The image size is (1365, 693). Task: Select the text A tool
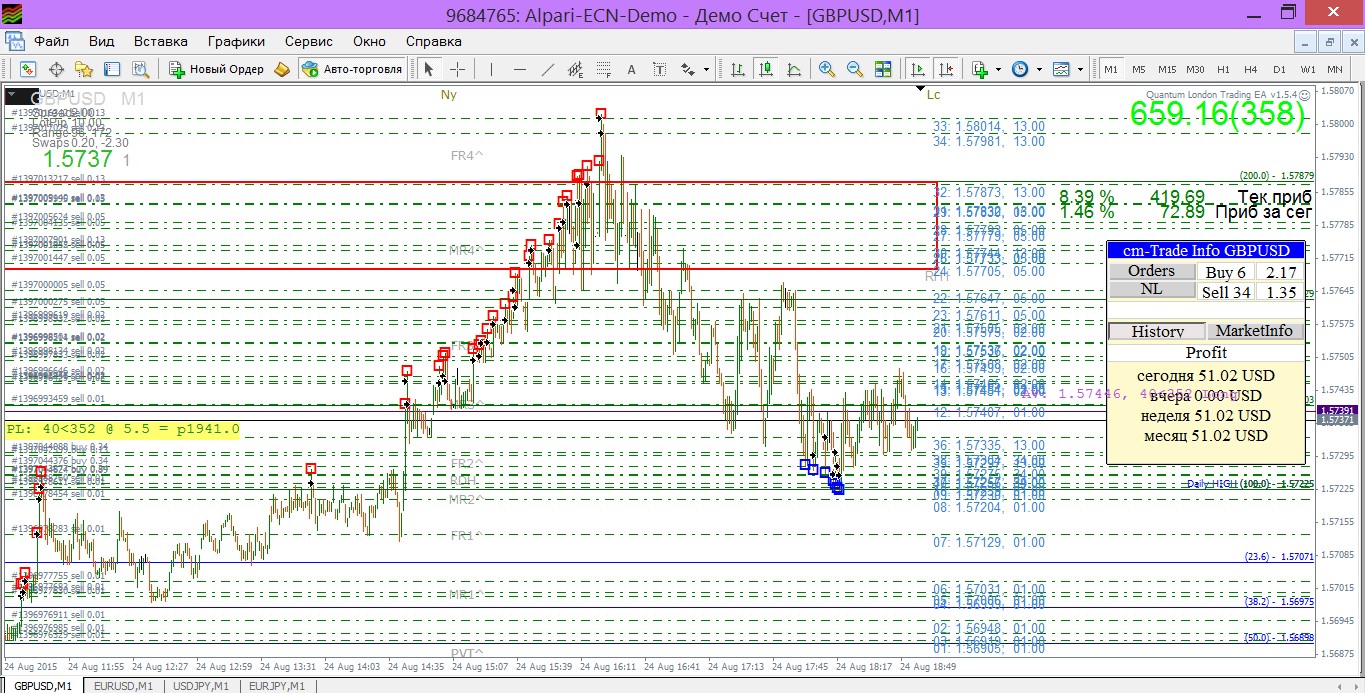631,69
